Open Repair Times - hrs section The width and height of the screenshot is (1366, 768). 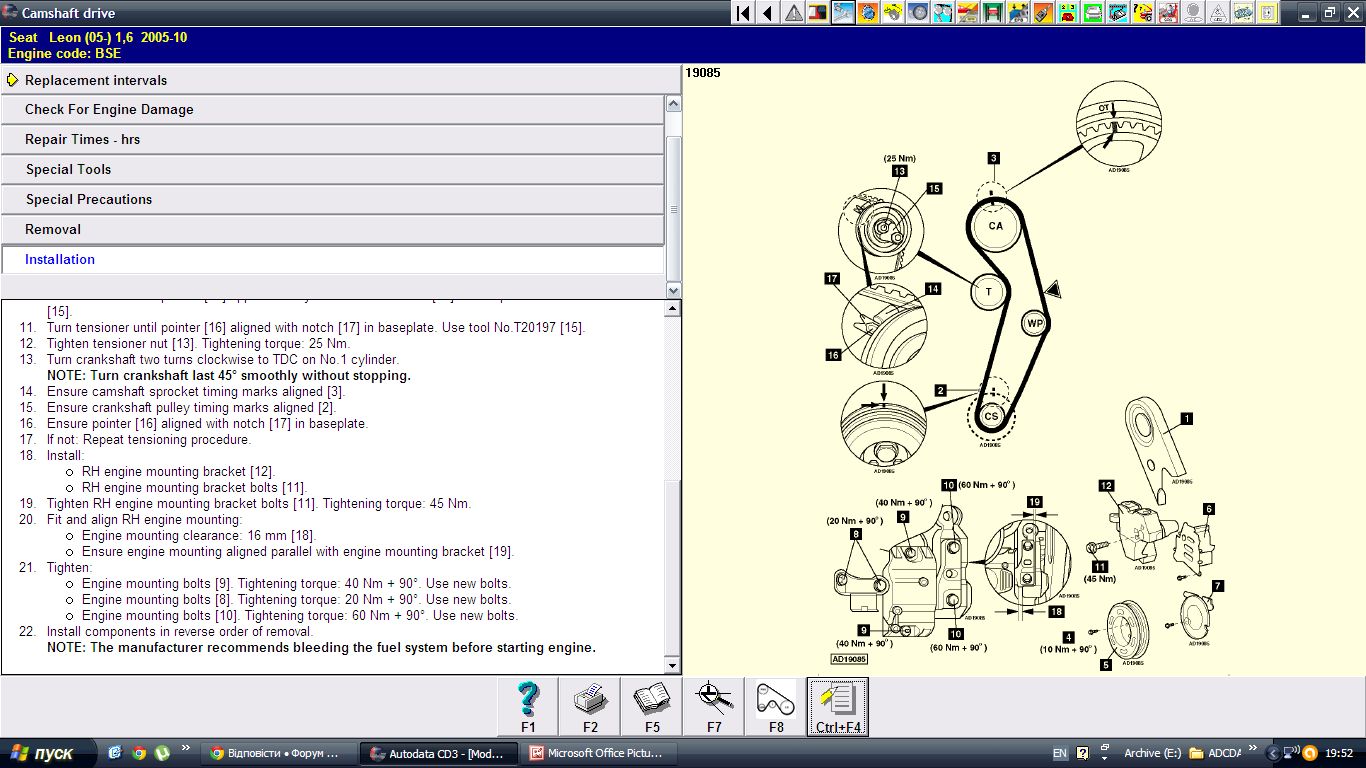(332, 140)
